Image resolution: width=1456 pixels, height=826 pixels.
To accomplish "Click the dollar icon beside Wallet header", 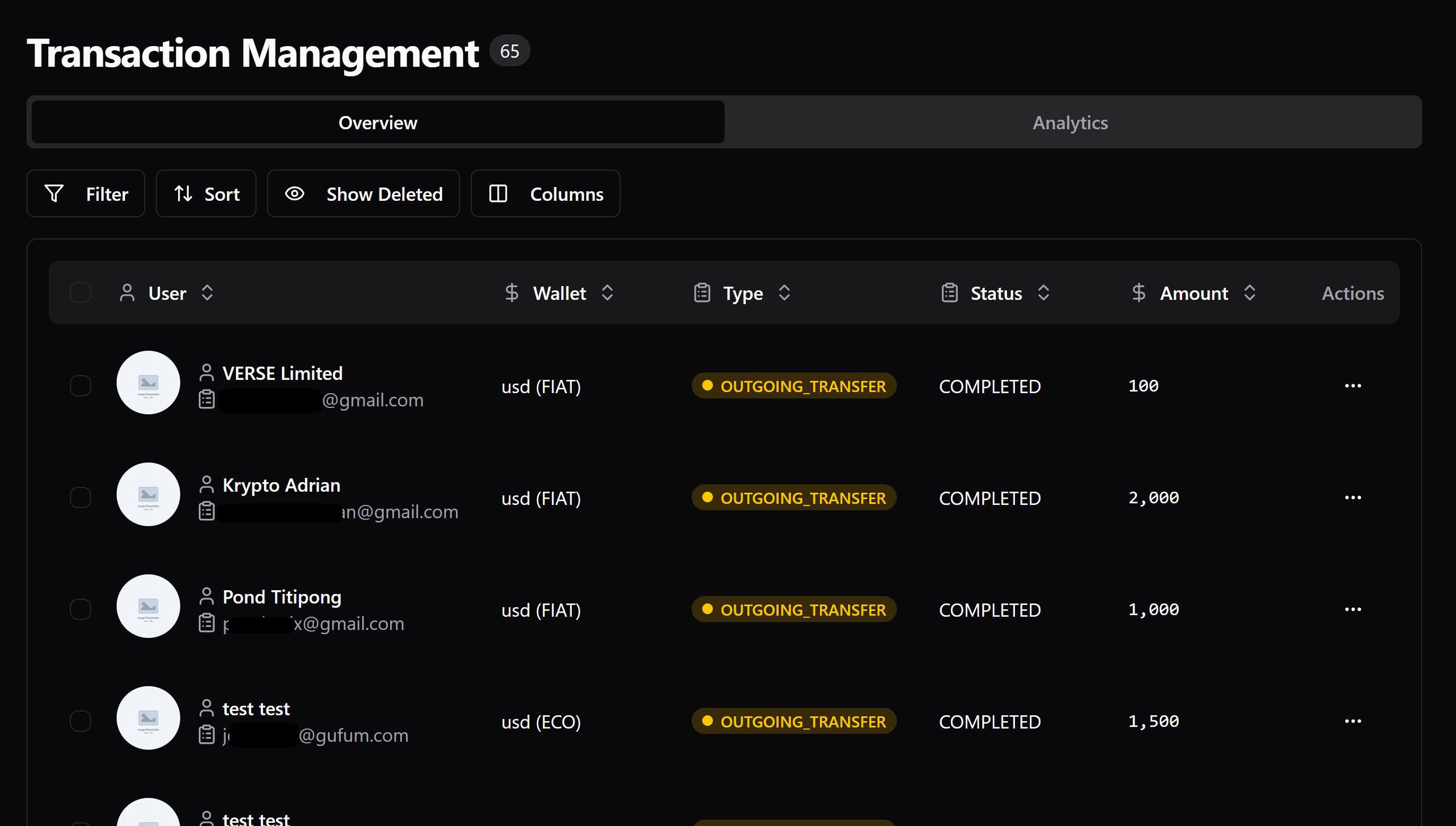I will click(x=511, y=293).
